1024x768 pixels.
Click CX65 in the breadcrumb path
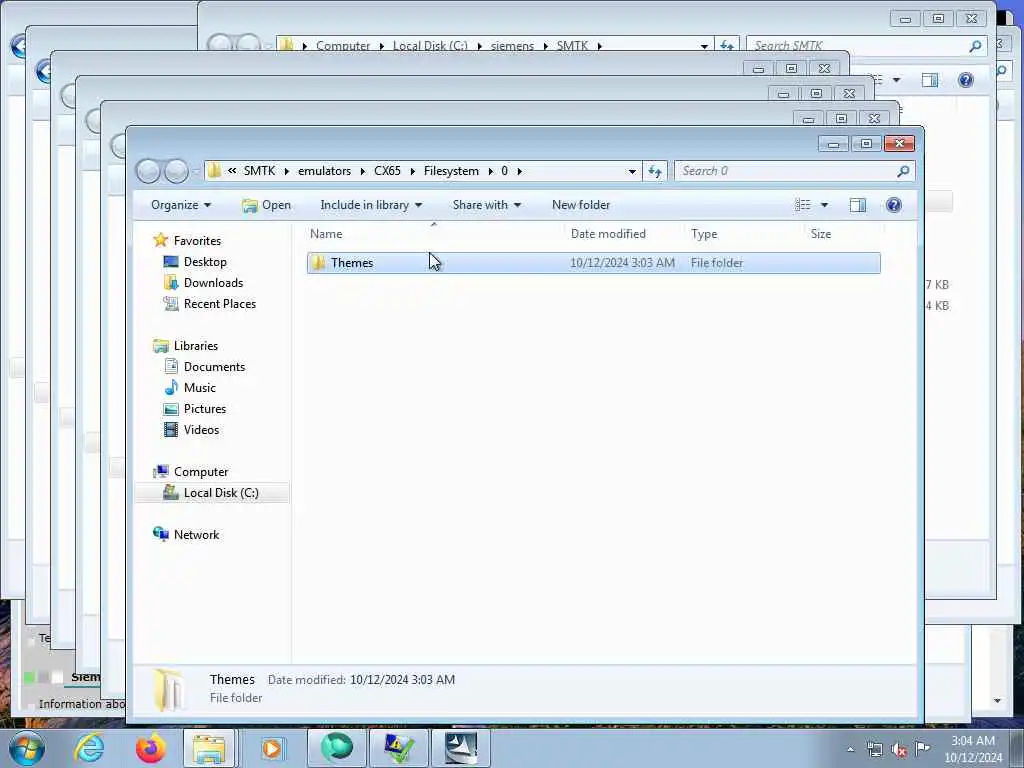pos(387,171)
